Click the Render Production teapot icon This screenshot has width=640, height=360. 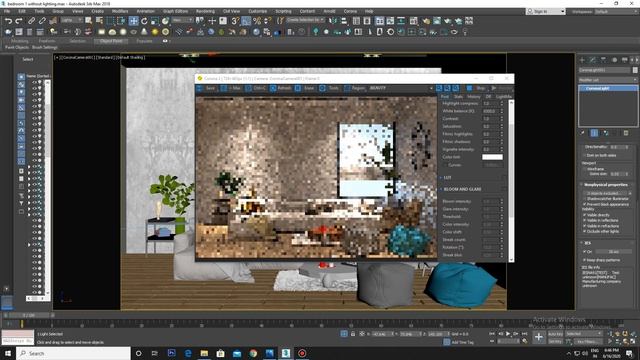(448, 20)
